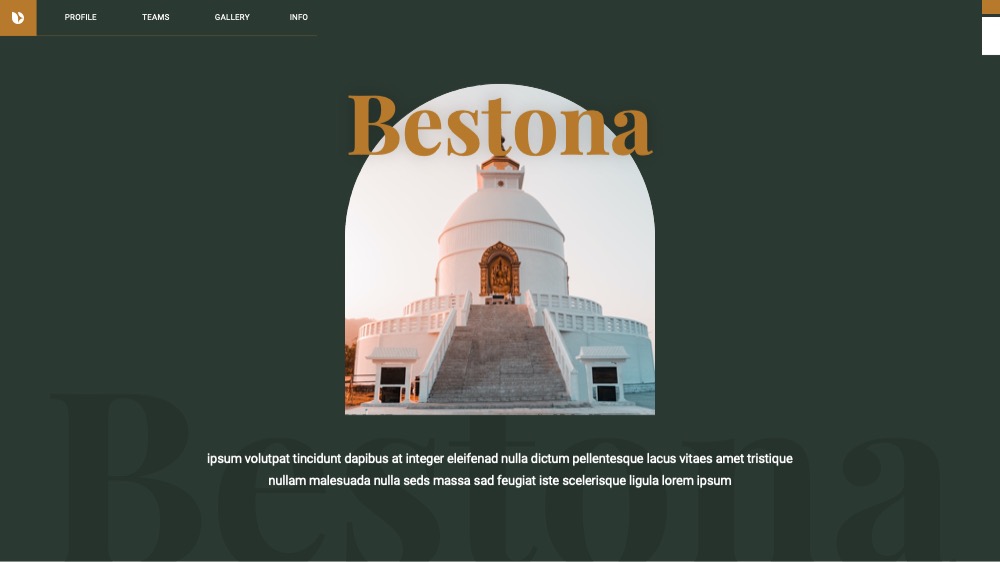Click the left small pavilion in photo
Screen dimensions: 1000x562
click(x=393, y=375)
